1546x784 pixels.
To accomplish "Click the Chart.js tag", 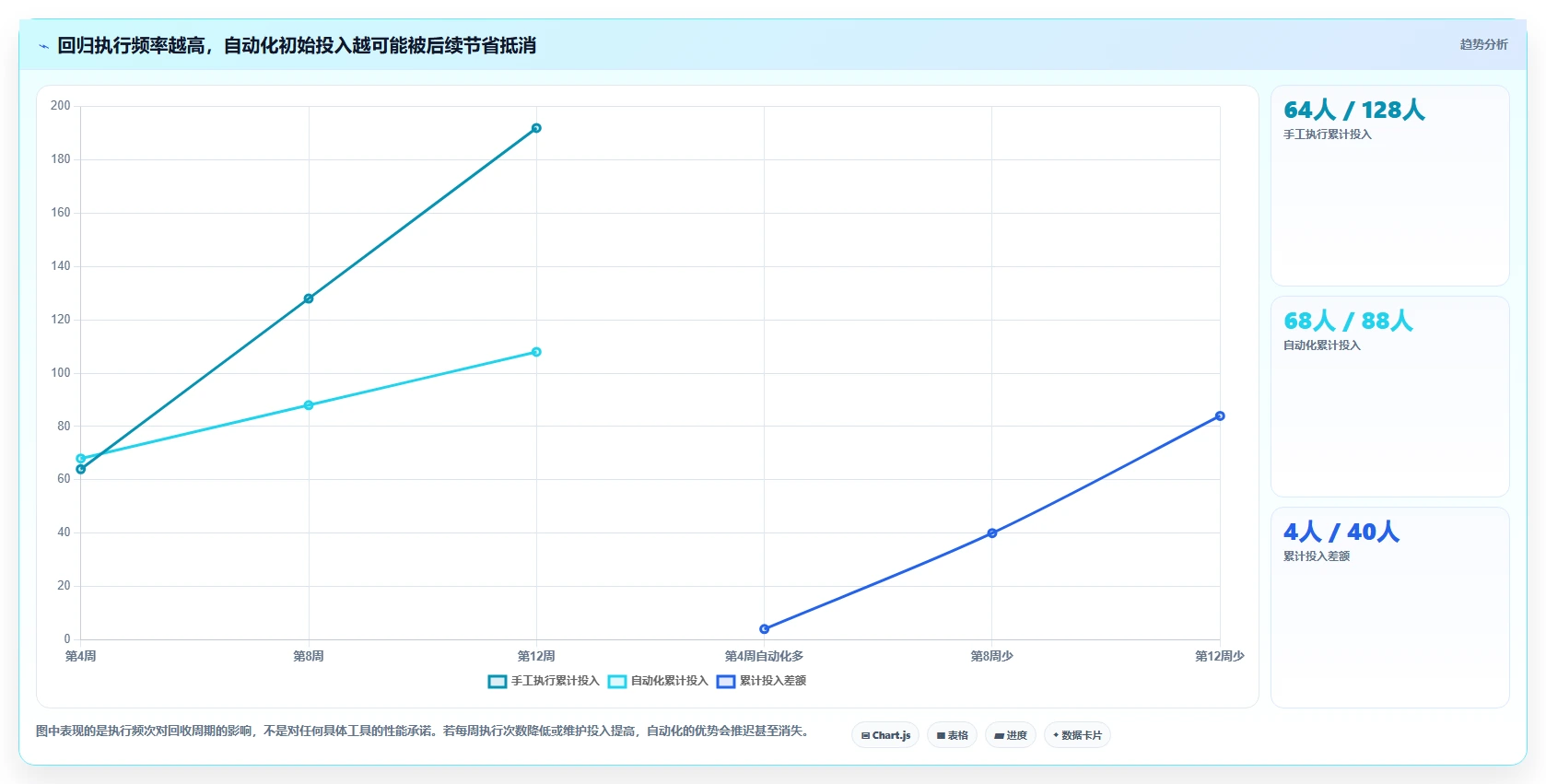I will 885,735.
